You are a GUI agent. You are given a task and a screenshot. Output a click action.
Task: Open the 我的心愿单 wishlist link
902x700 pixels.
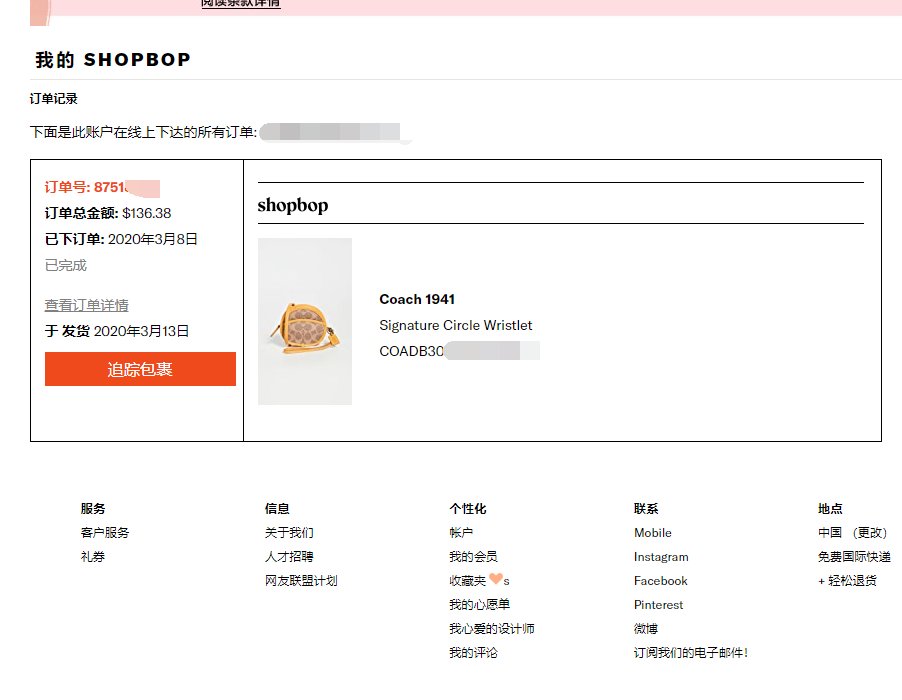pos(479,605)
